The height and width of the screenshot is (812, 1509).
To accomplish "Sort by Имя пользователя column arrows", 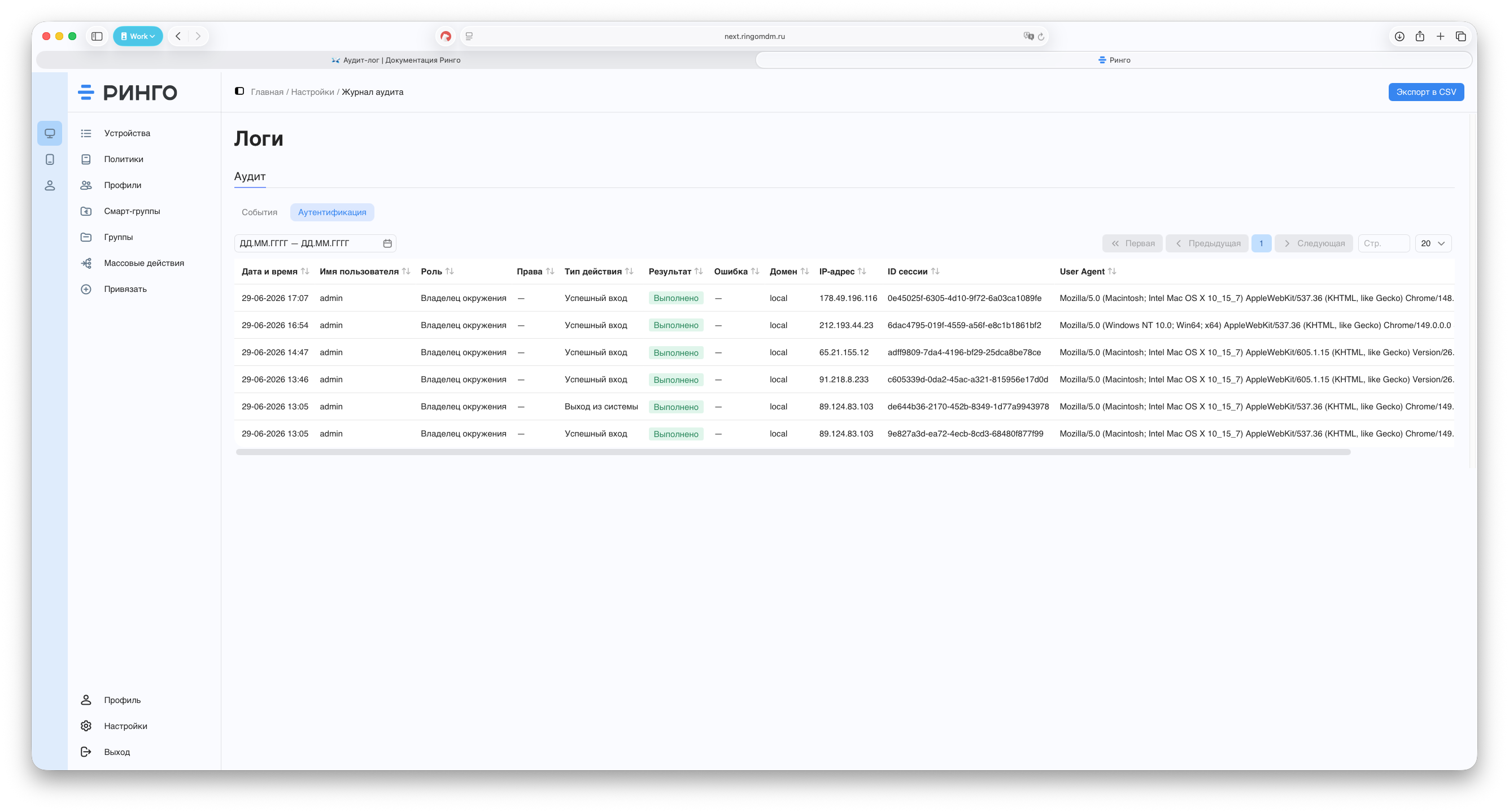I will [x=406, y=271].
